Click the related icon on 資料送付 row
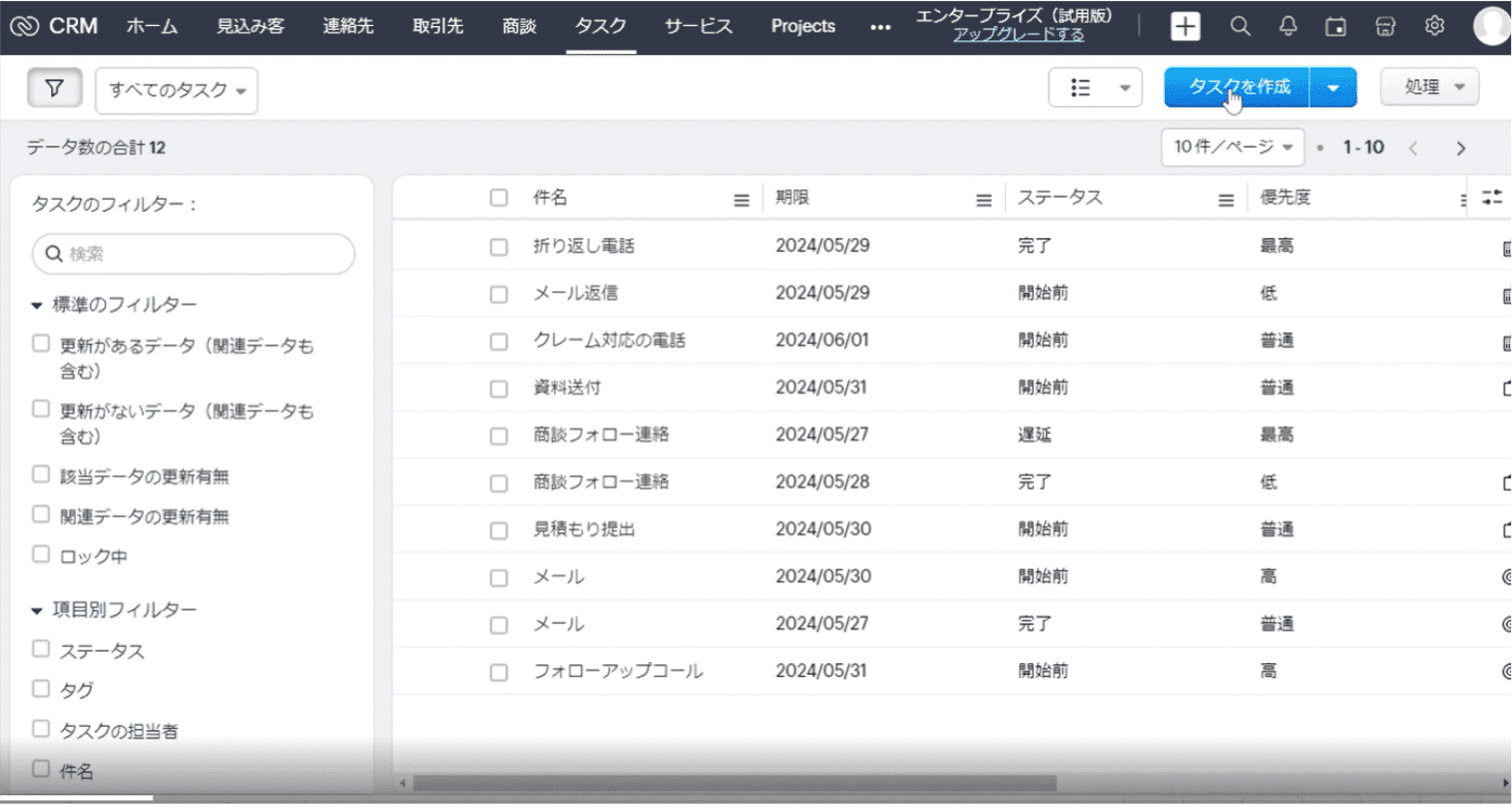 click(1506, 389)
